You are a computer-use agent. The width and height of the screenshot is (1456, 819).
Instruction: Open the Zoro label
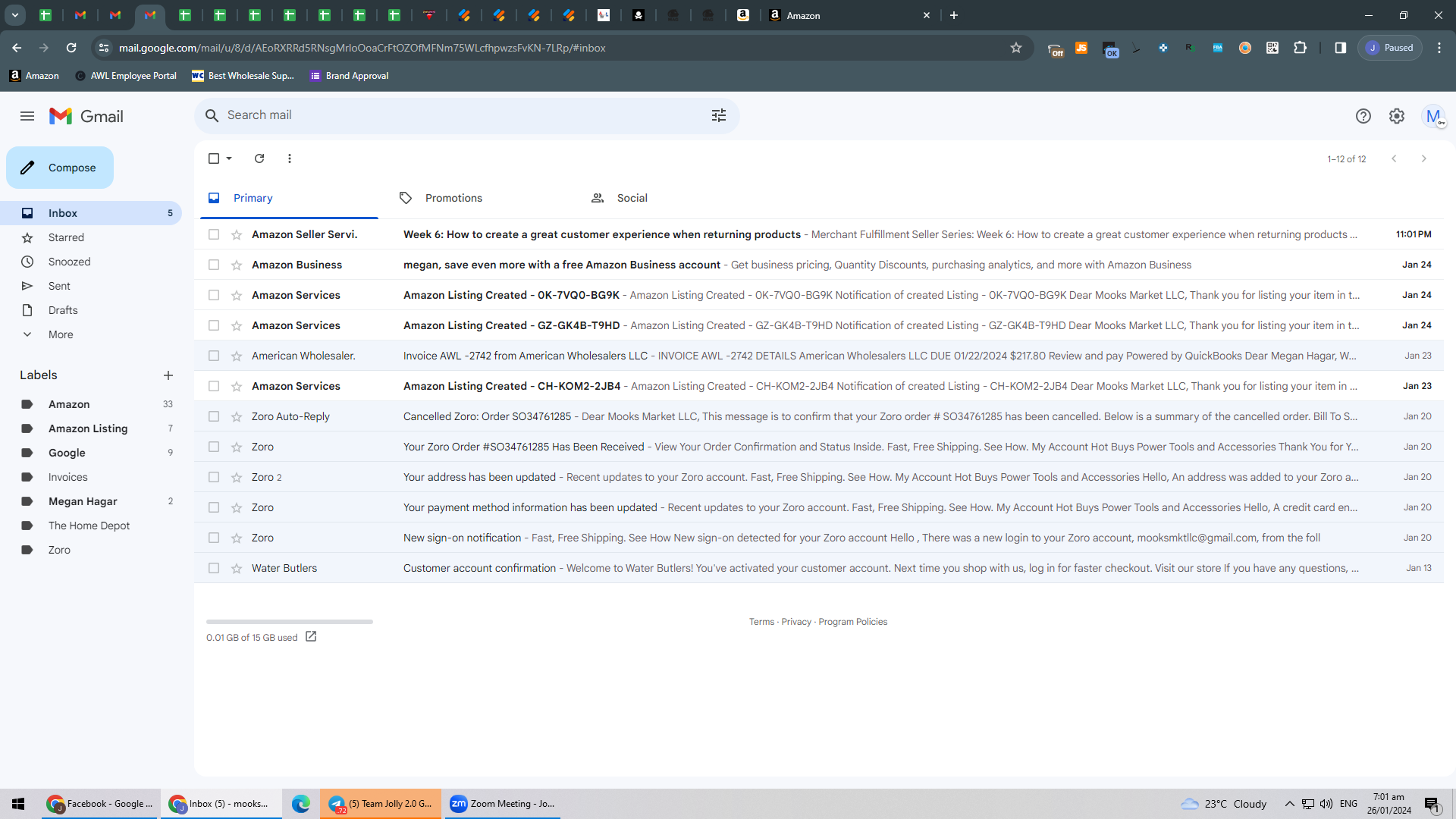(91, 550)
